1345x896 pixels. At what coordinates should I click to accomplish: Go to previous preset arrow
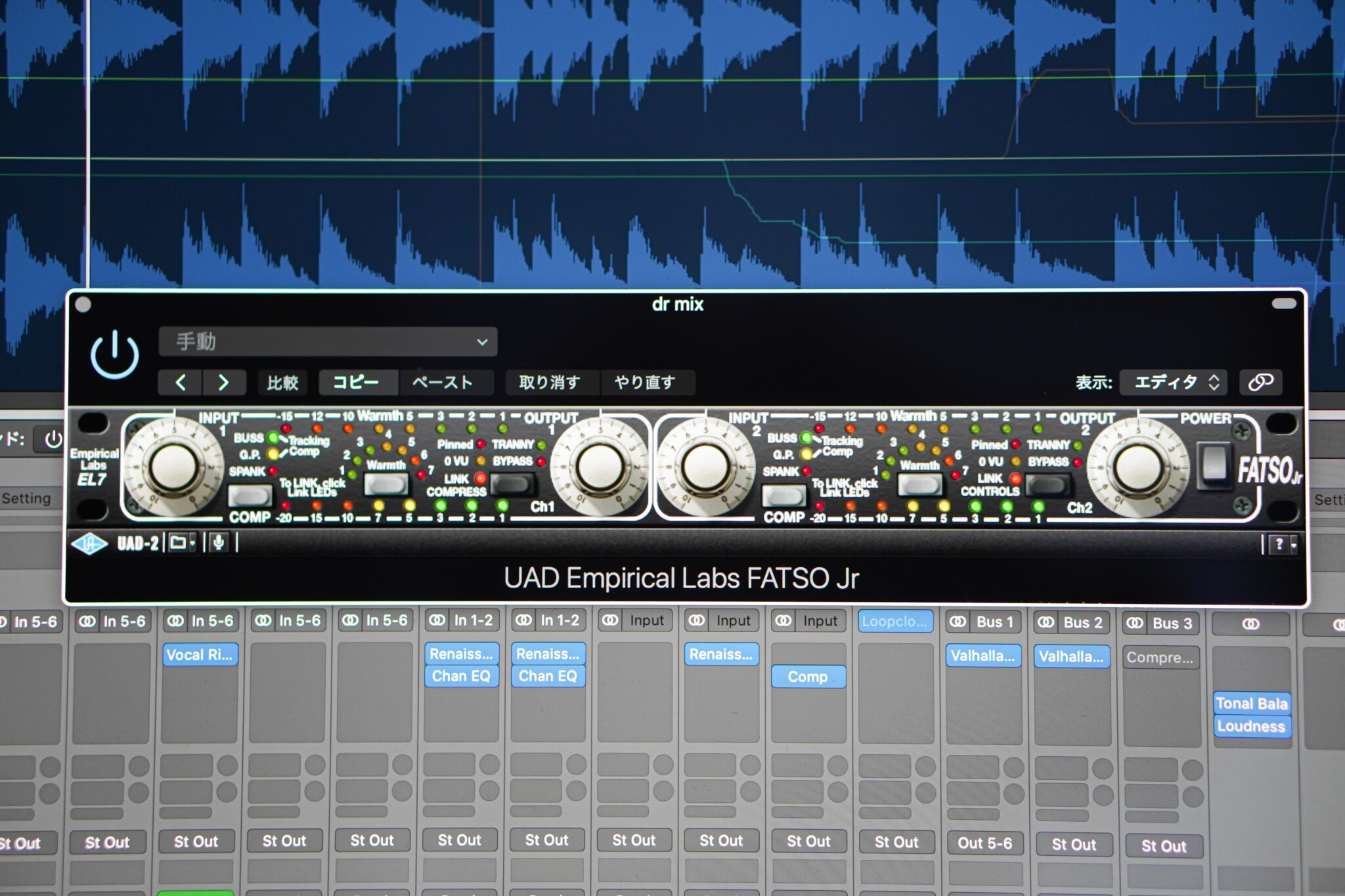pyautogui.click(x=181, y=382)
